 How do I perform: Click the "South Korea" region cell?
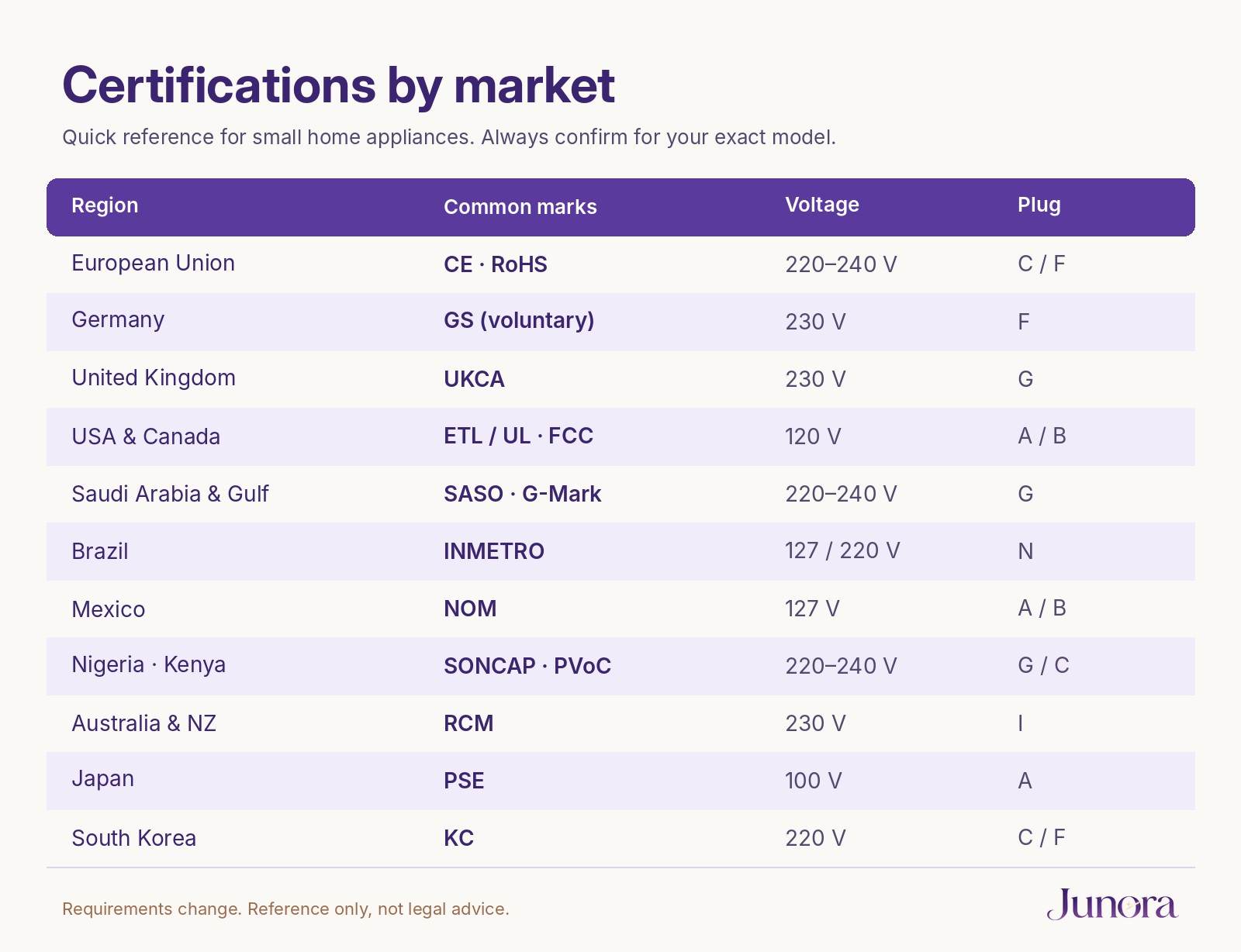click(134, 838)
